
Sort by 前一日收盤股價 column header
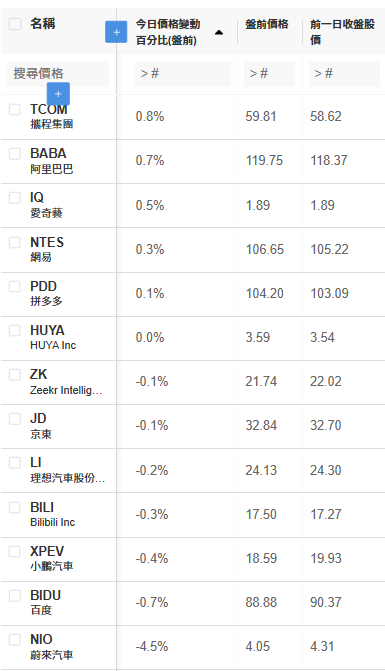(342, 32)
